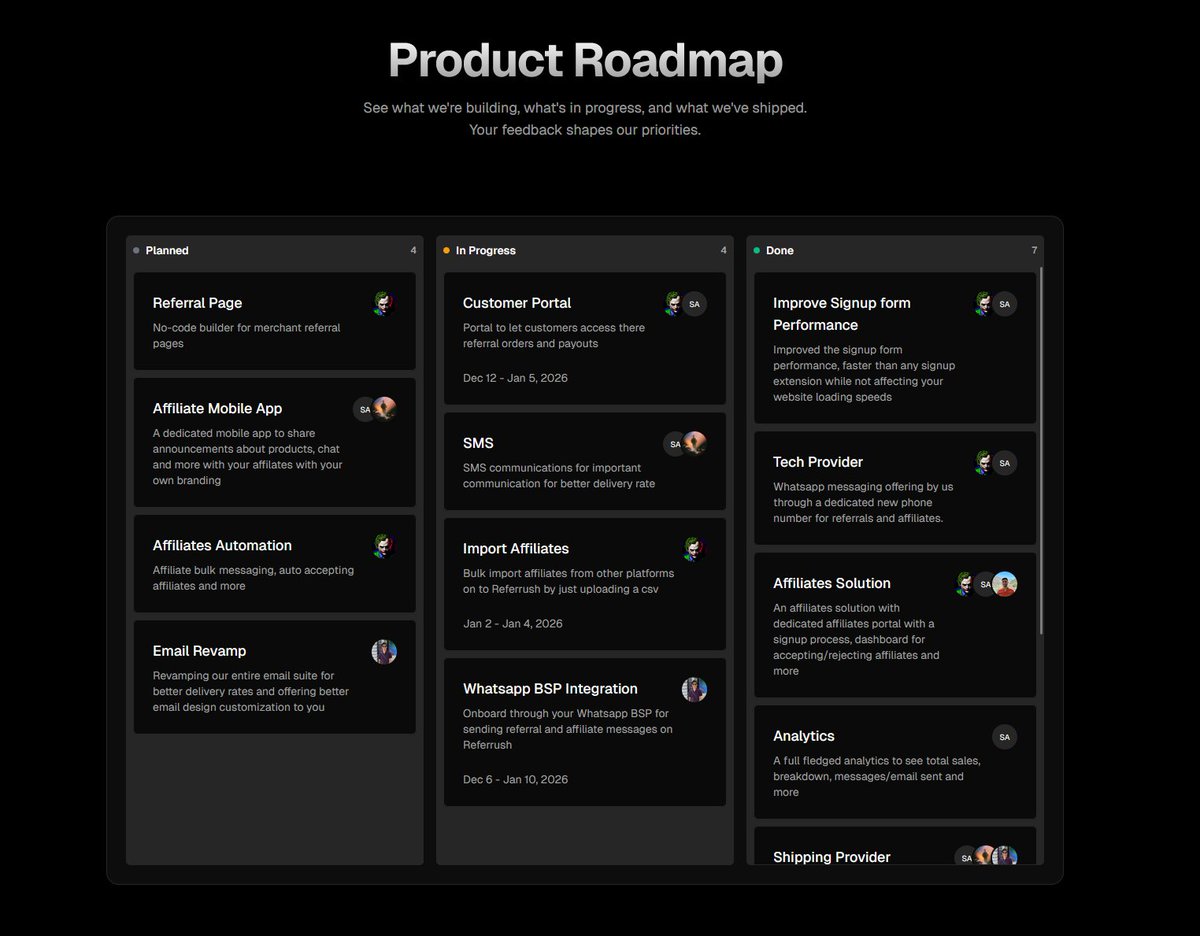This screenshot has height=936, width=1200.
Task: Click the joker avatar on Affiliates Automation card
Action: click(384, 546)
